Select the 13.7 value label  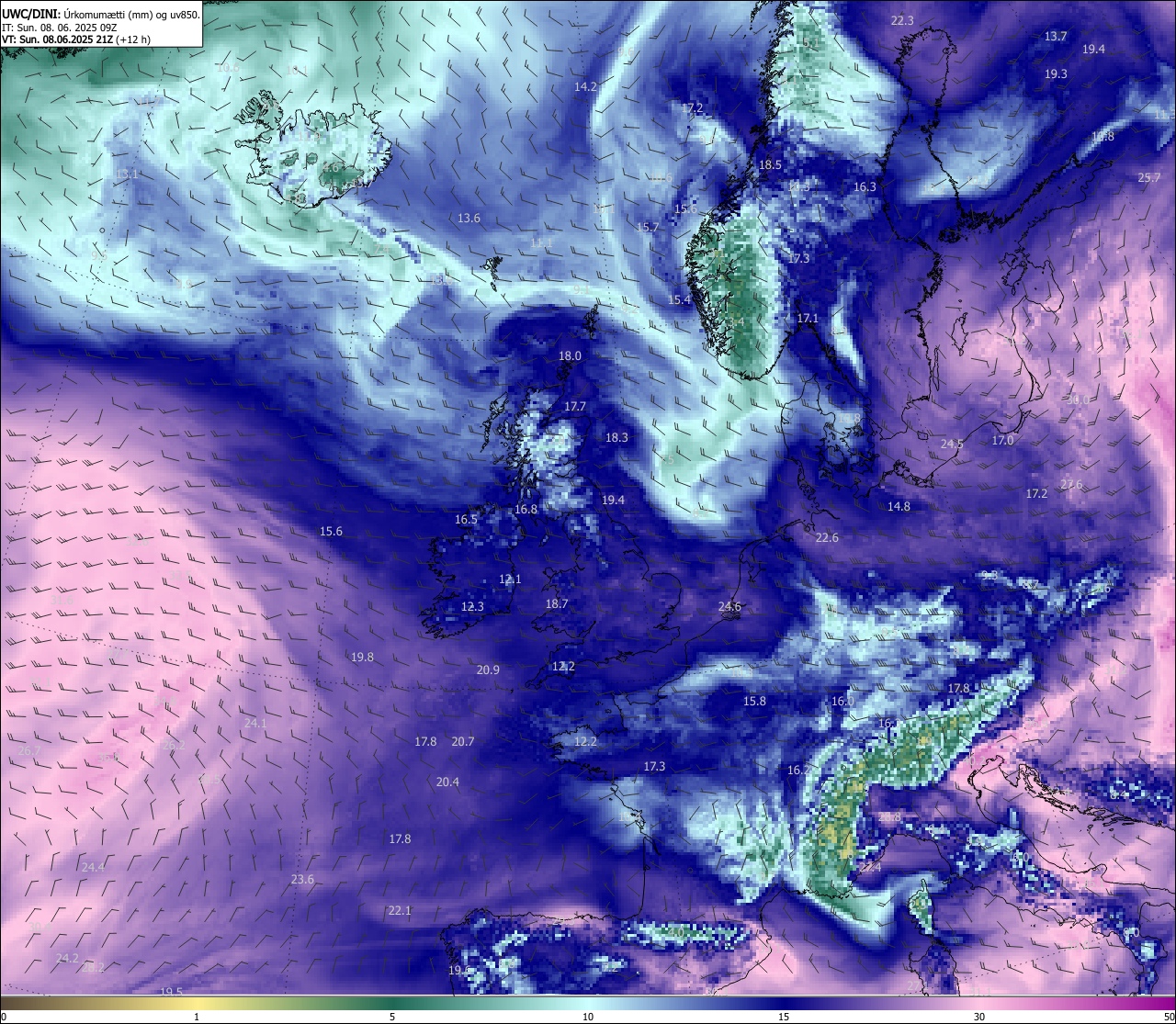point(1056,37)
